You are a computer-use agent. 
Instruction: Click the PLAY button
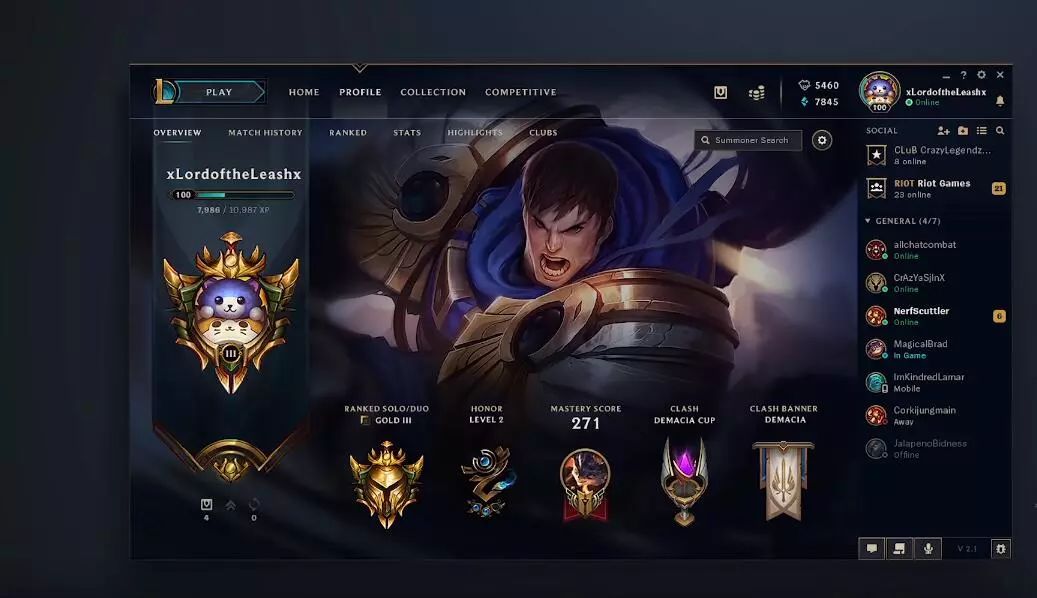219,92
